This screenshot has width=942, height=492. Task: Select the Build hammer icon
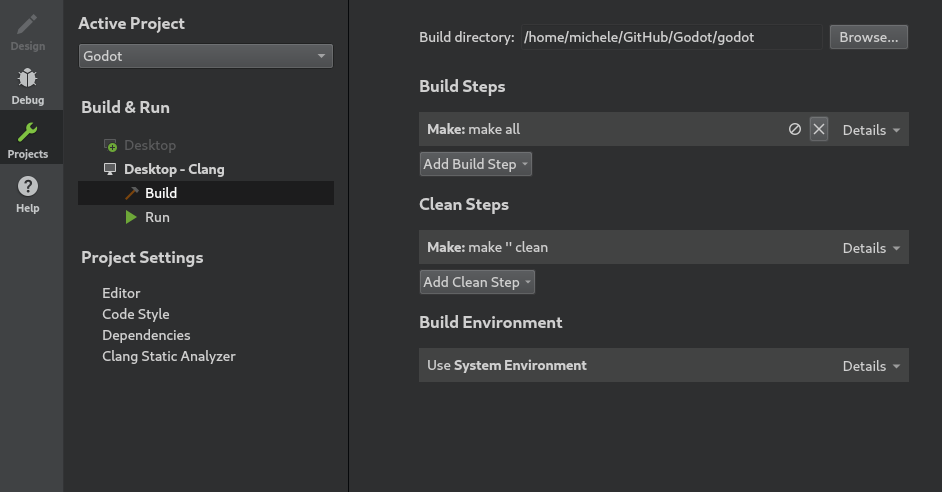coord(131,193)
